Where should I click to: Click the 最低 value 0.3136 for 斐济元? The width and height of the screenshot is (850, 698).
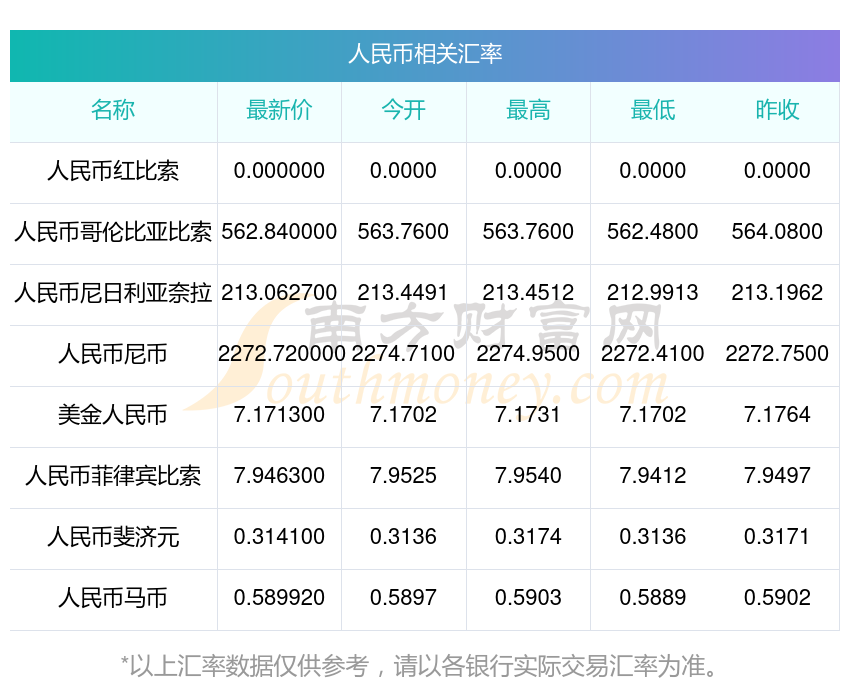coord(653,537)
